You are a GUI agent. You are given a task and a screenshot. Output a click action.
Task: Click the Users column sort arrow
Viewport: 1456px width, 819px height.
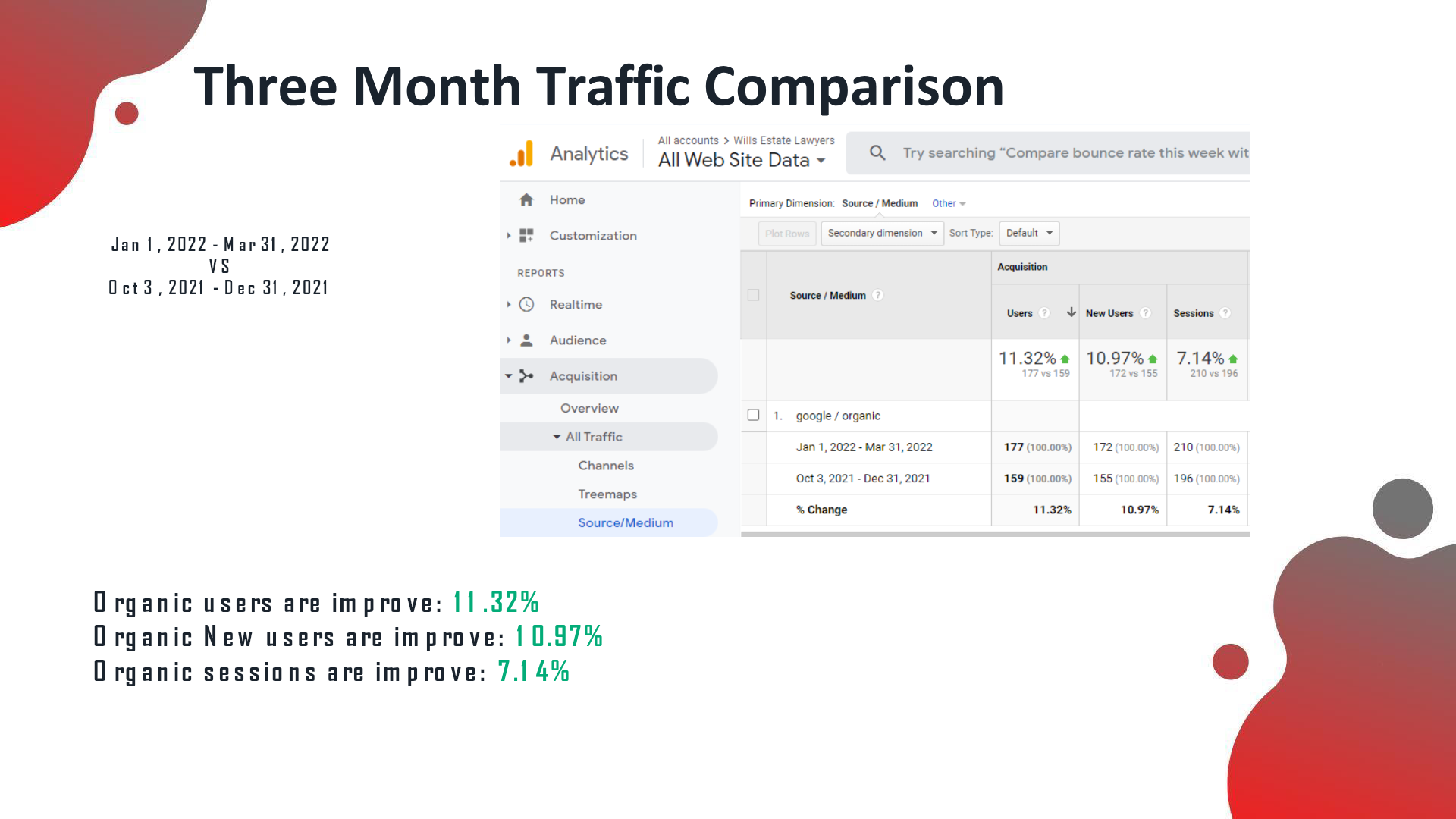[x=1071, y=312]
